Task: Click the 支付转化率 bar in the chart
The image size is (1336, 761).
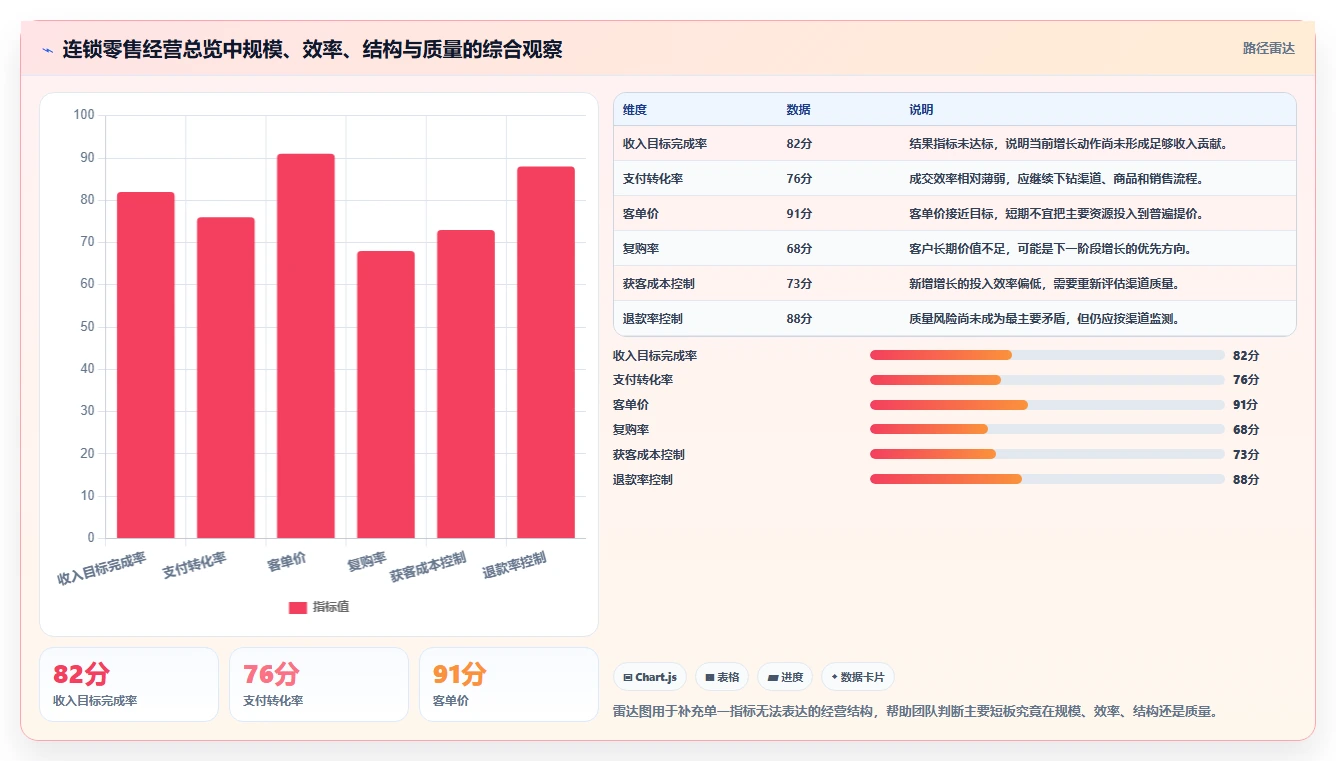Action: coord(226,378)
